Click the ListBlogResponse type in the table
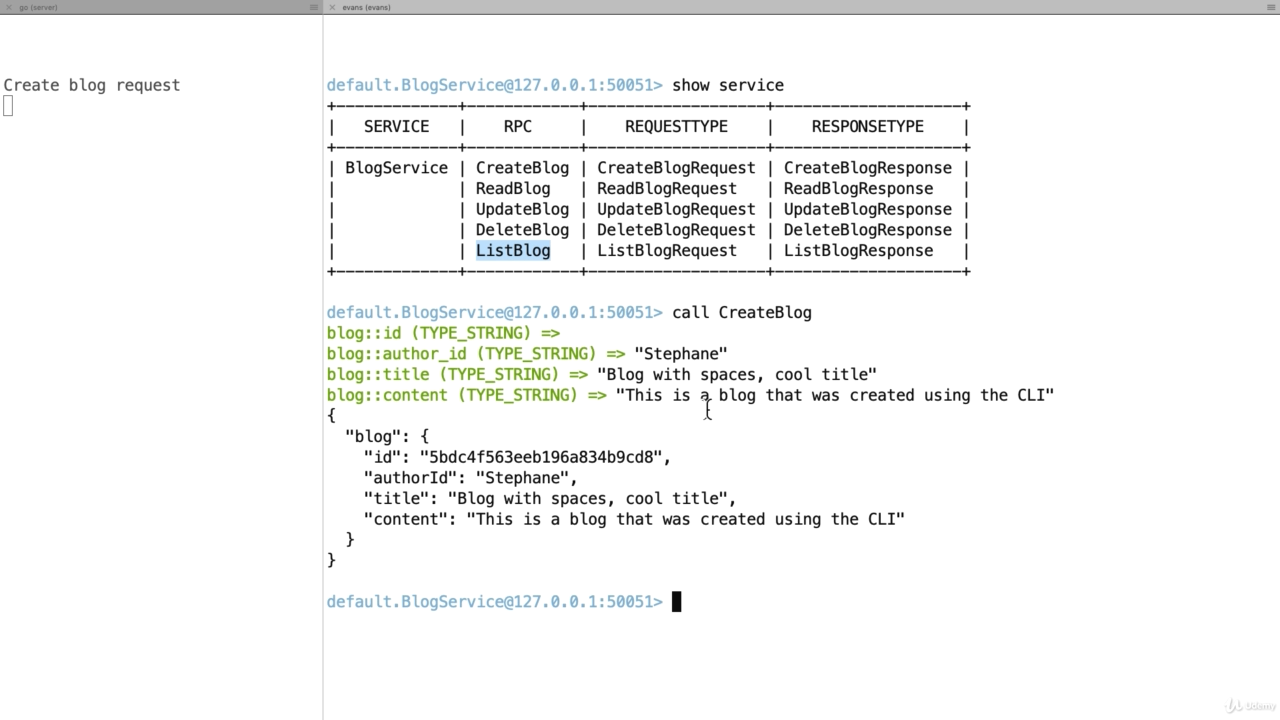 click(858, 251)
